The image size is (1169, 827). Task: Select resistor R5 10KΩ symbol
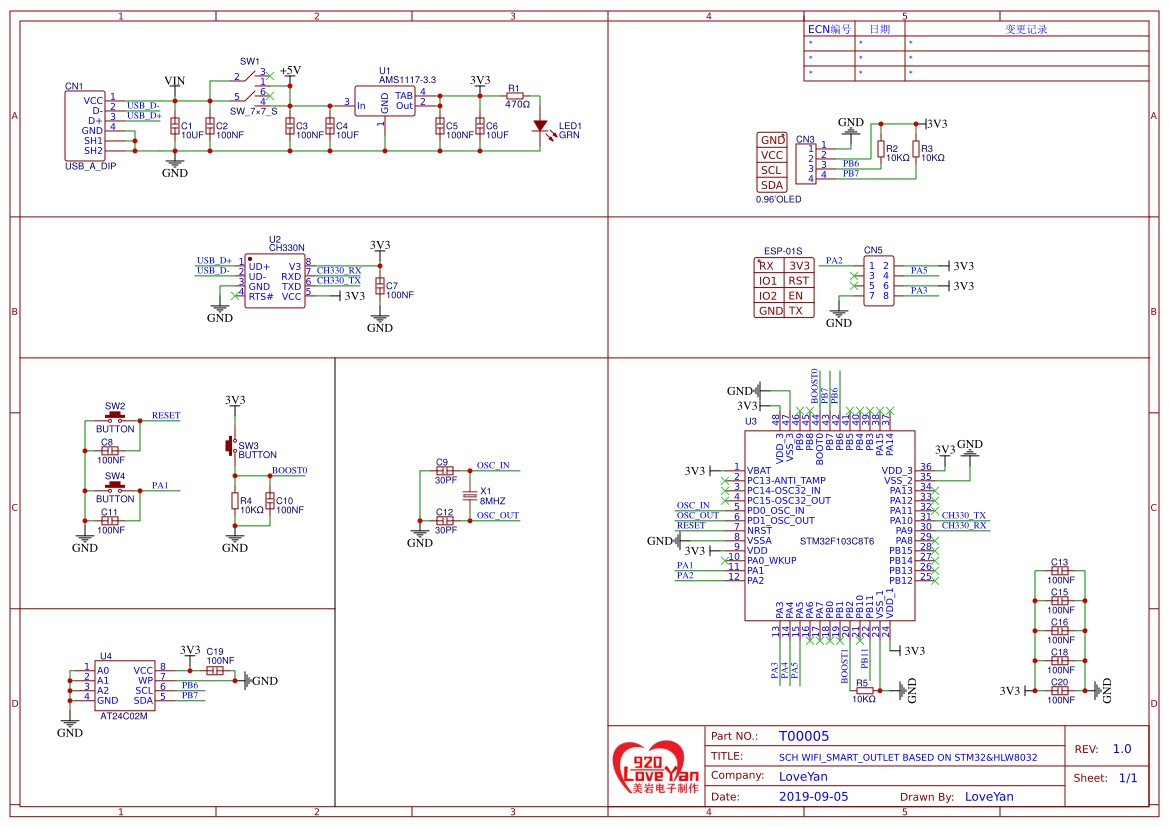pos(863,691)
